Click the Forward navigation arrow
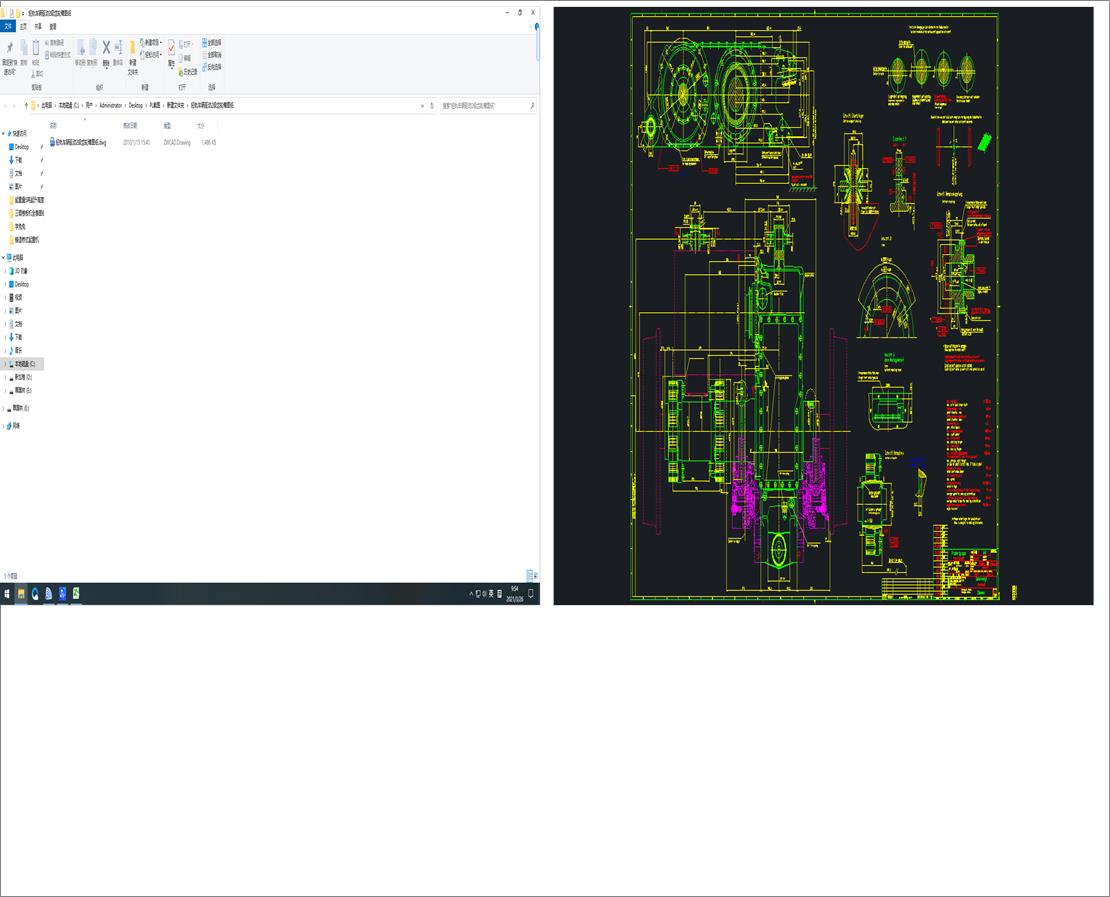Screen dimensions: 1110x897 [15, 105]
